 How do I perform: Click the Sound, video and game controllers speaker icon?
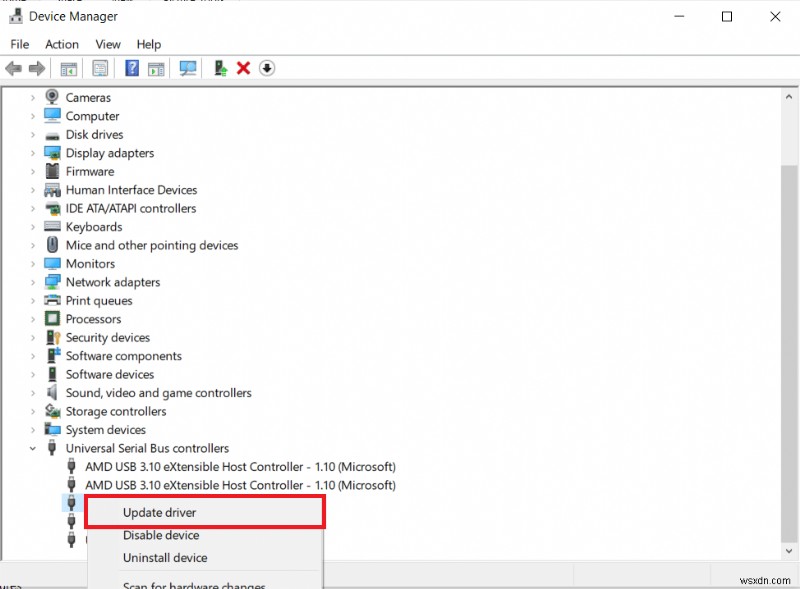click(52, 392)
